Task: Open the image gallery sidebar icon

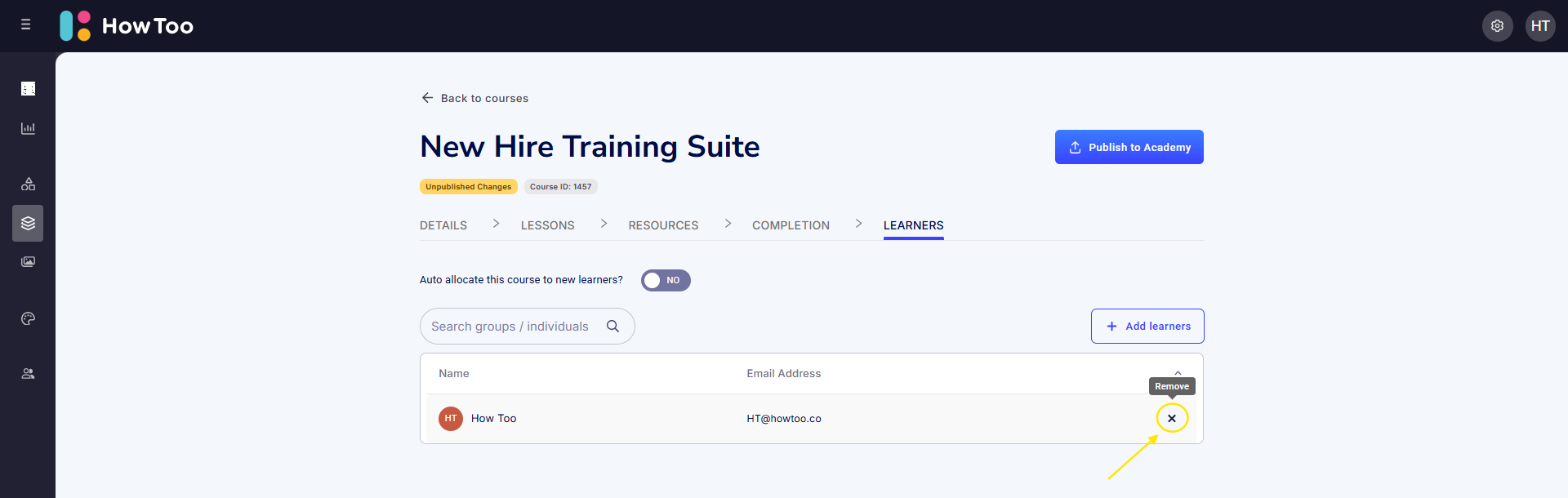Action: 28,262
